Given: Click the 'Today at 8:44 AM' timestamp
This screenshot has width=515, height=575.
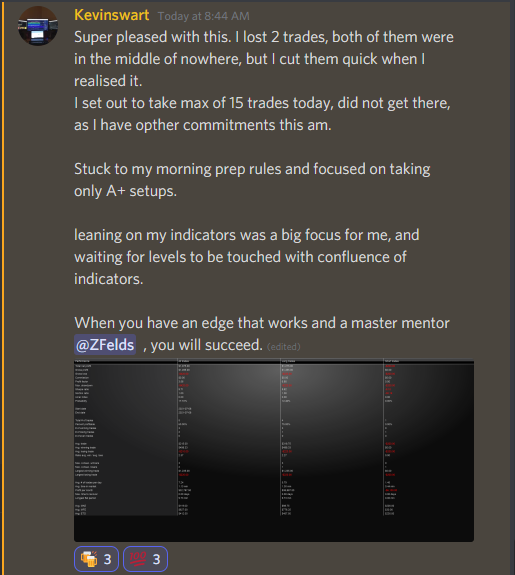Looking at the screenshot, I should coord(204,16).
